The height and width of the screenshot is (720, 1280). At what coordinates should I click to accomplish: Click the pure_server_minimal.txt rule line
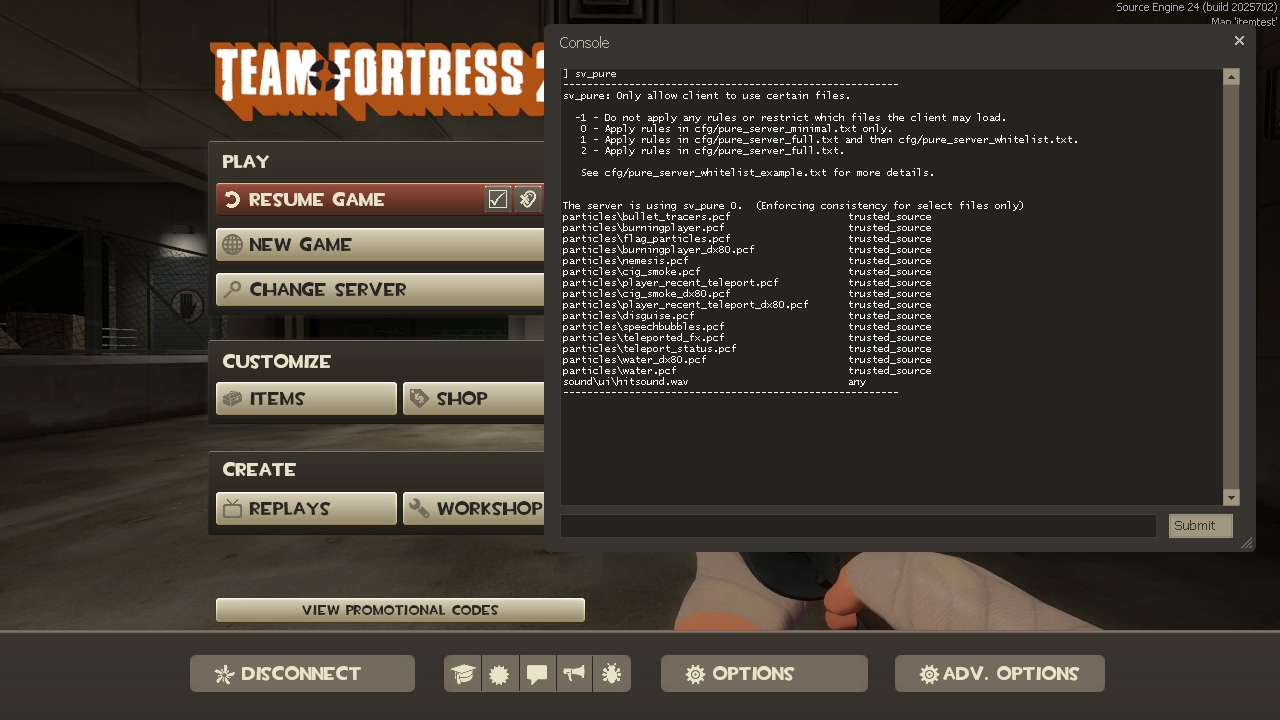(736, 129)
